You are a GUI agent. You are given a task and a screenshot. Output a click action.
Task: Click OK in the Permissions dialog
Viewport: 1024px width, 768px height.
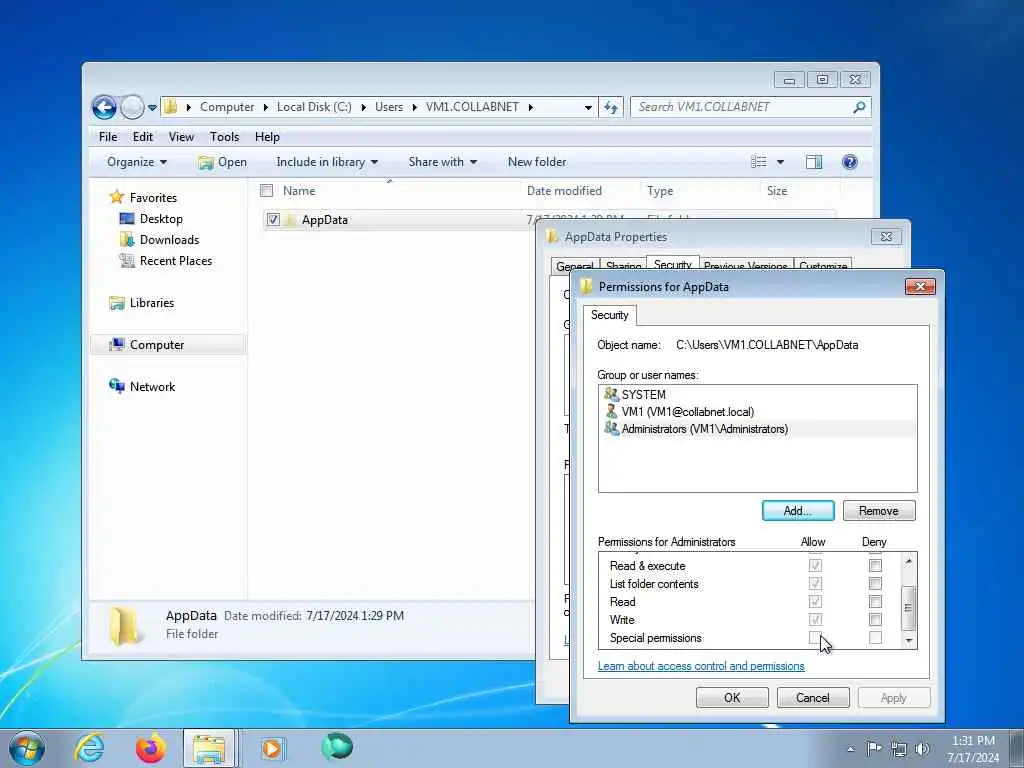[x=732, y=697]
